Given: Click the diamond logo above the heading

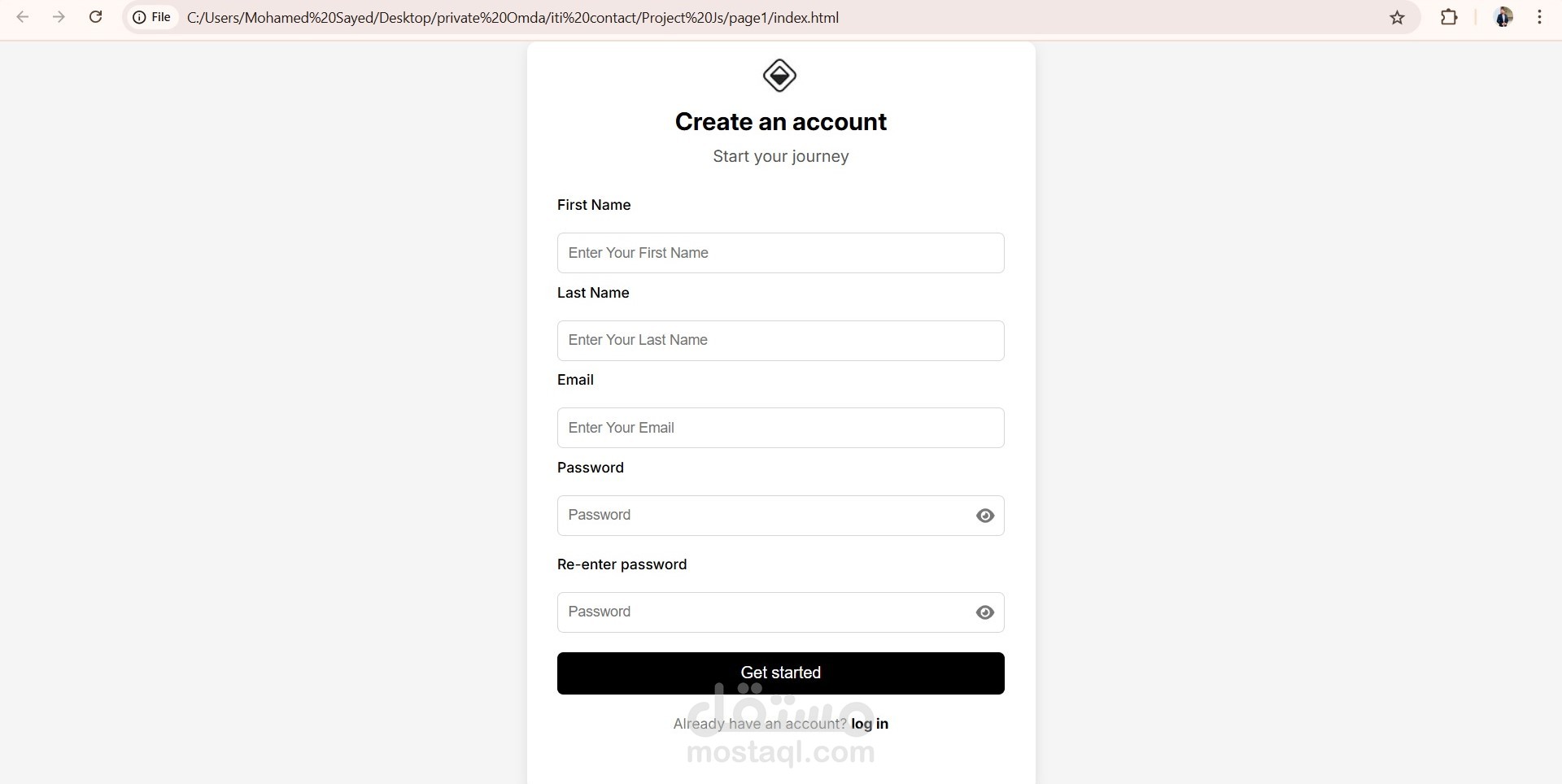Looking at the screenshot, I should coord(779,76).
